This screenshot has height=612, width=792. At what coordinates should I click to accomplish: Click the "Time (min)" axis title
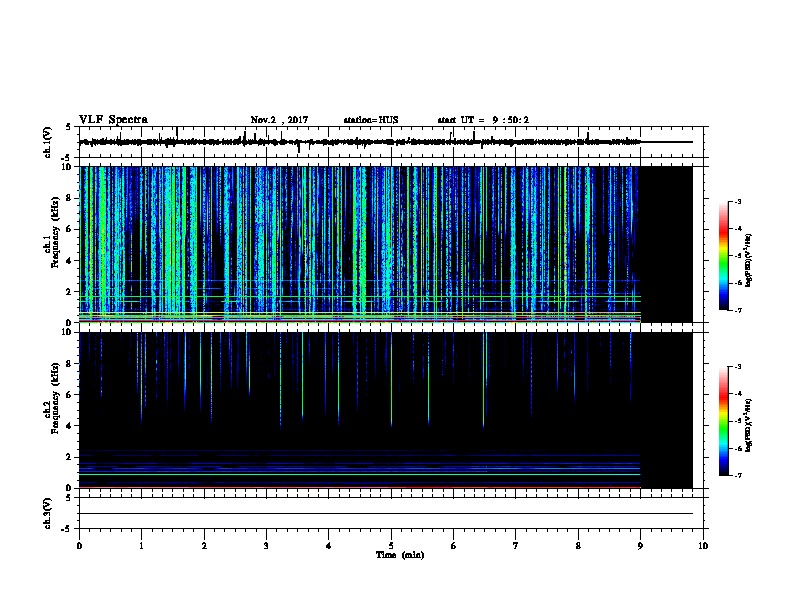400,555
